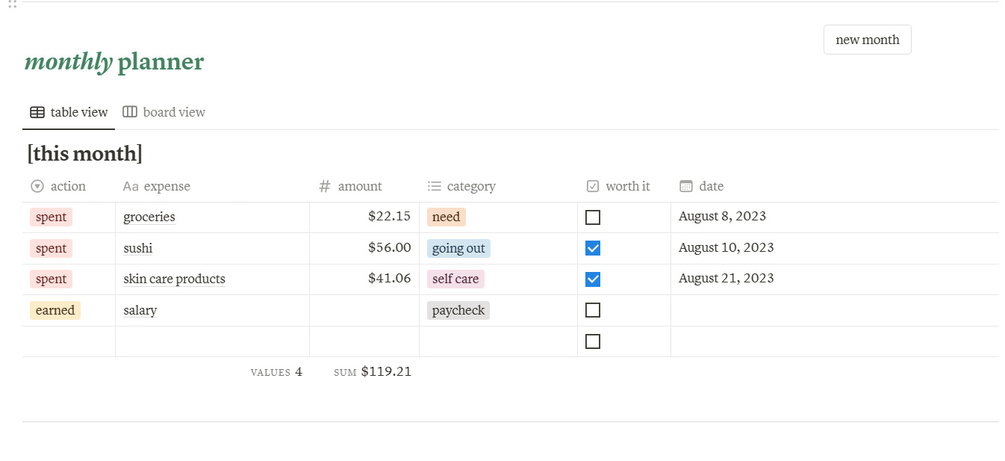Uncheck worth it for skin care products
The width and height of the screenshot is (1005, 461).
[593, 279]
